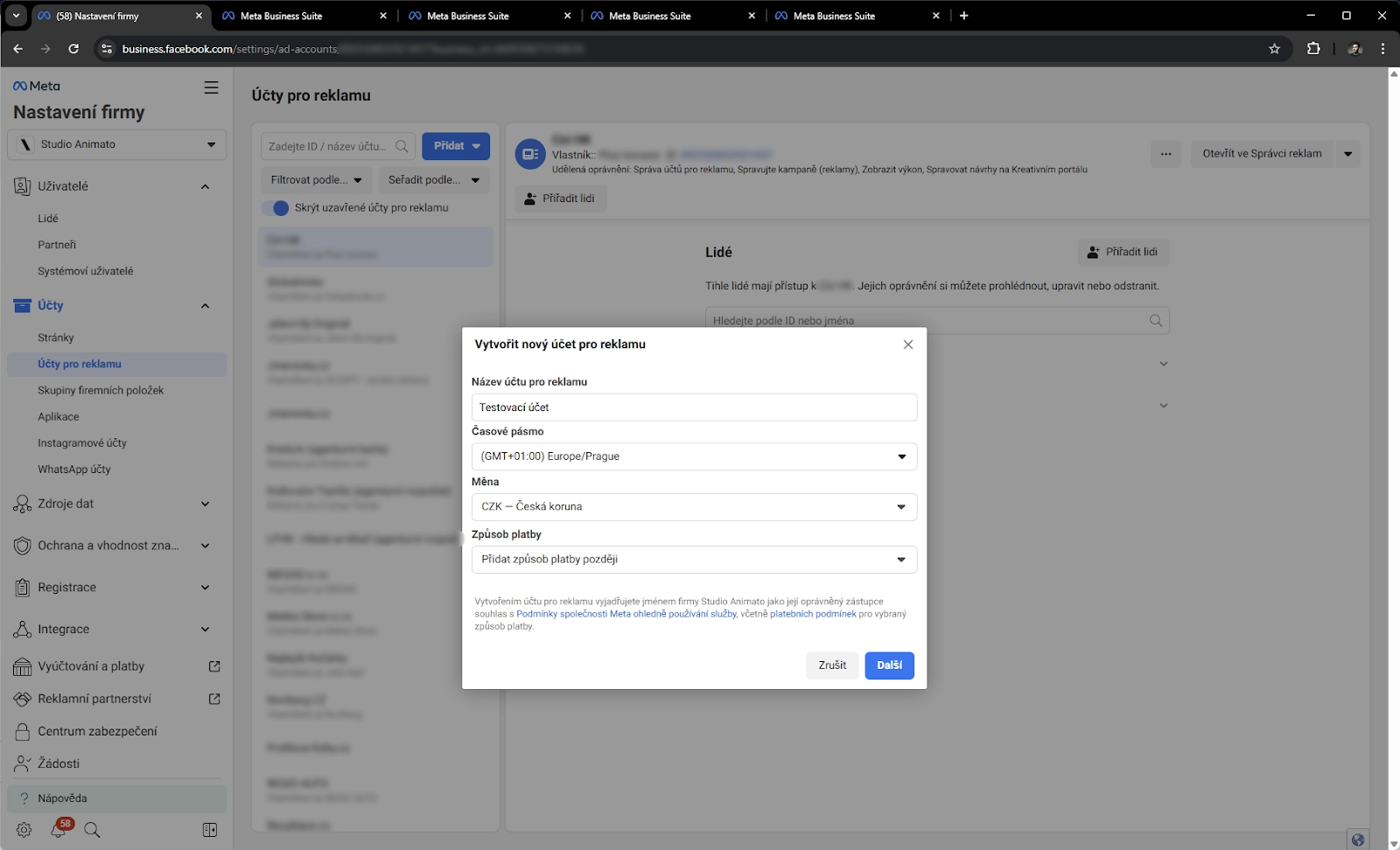This screenshot has height=850, width=1400.
Task: Open Instagramové účty in sidebar
Action: pyautogui.click(x=82, y=443)
